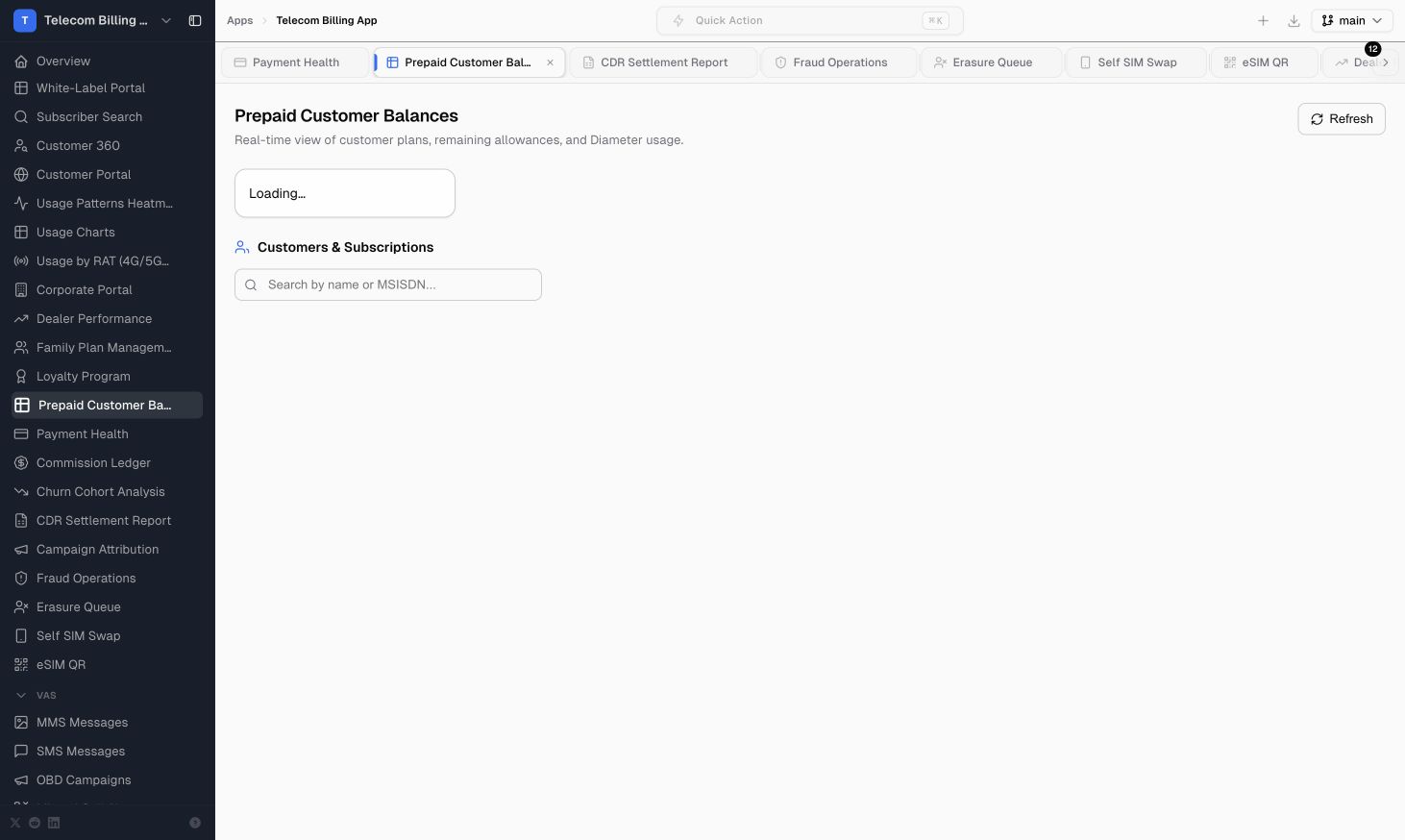Open Customer 360 in the sidebar
The width and height of the screenshot is (1405, 840).
[108, 145]
